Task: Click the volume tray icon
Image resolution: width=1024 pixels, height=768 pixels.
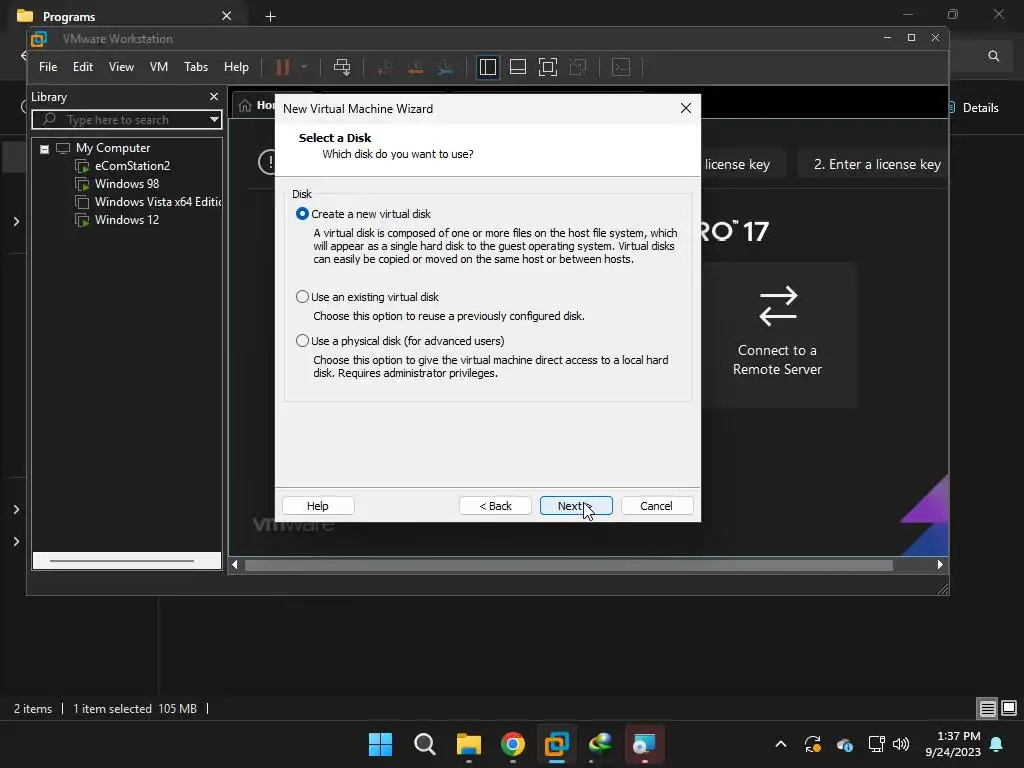Action: click(901, 744)
